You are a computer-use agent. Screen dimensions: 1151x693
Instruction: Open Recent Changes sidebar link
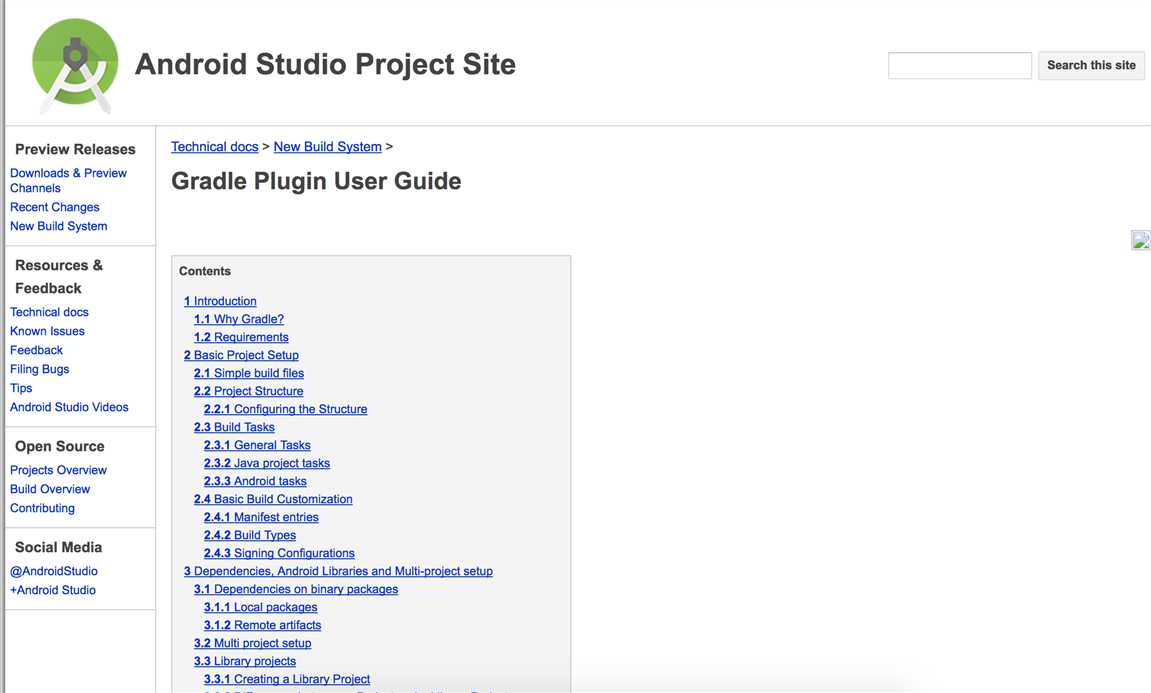(54, 207)
